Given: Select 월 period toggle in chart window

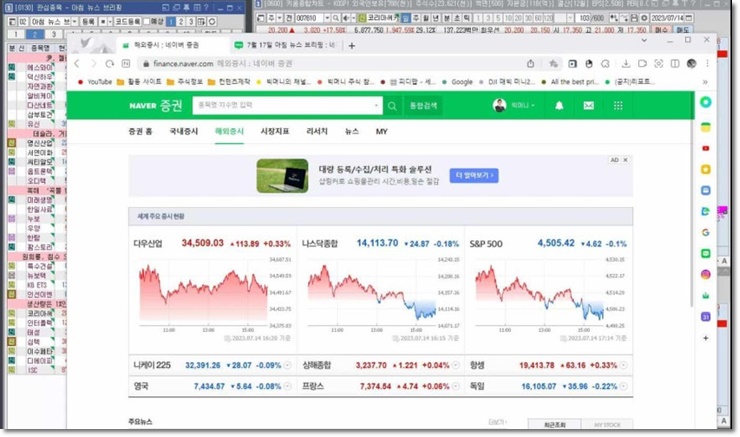Looking at the screenshot, I should tap(426, 18).
